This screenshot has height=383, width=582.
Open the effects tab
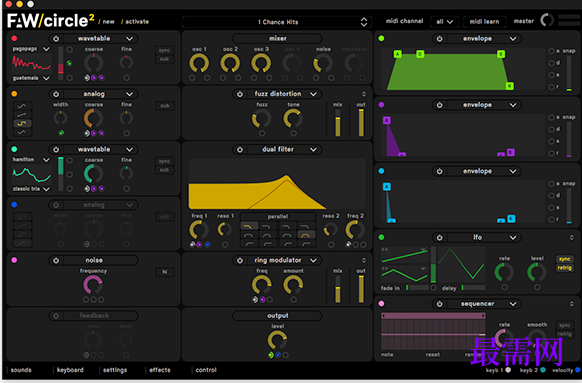click(160, 370)
